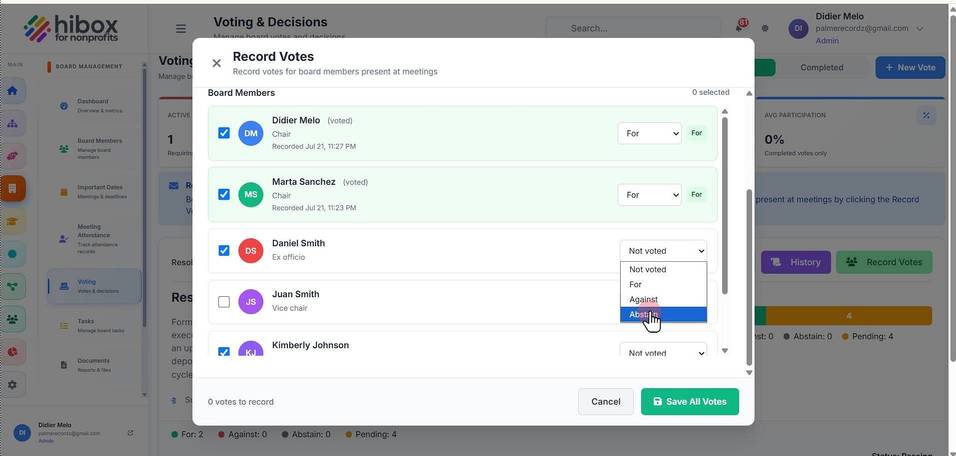The image size is (956, 456).
Task: Go to Important Dates menu item
Action: click(95, 191)
